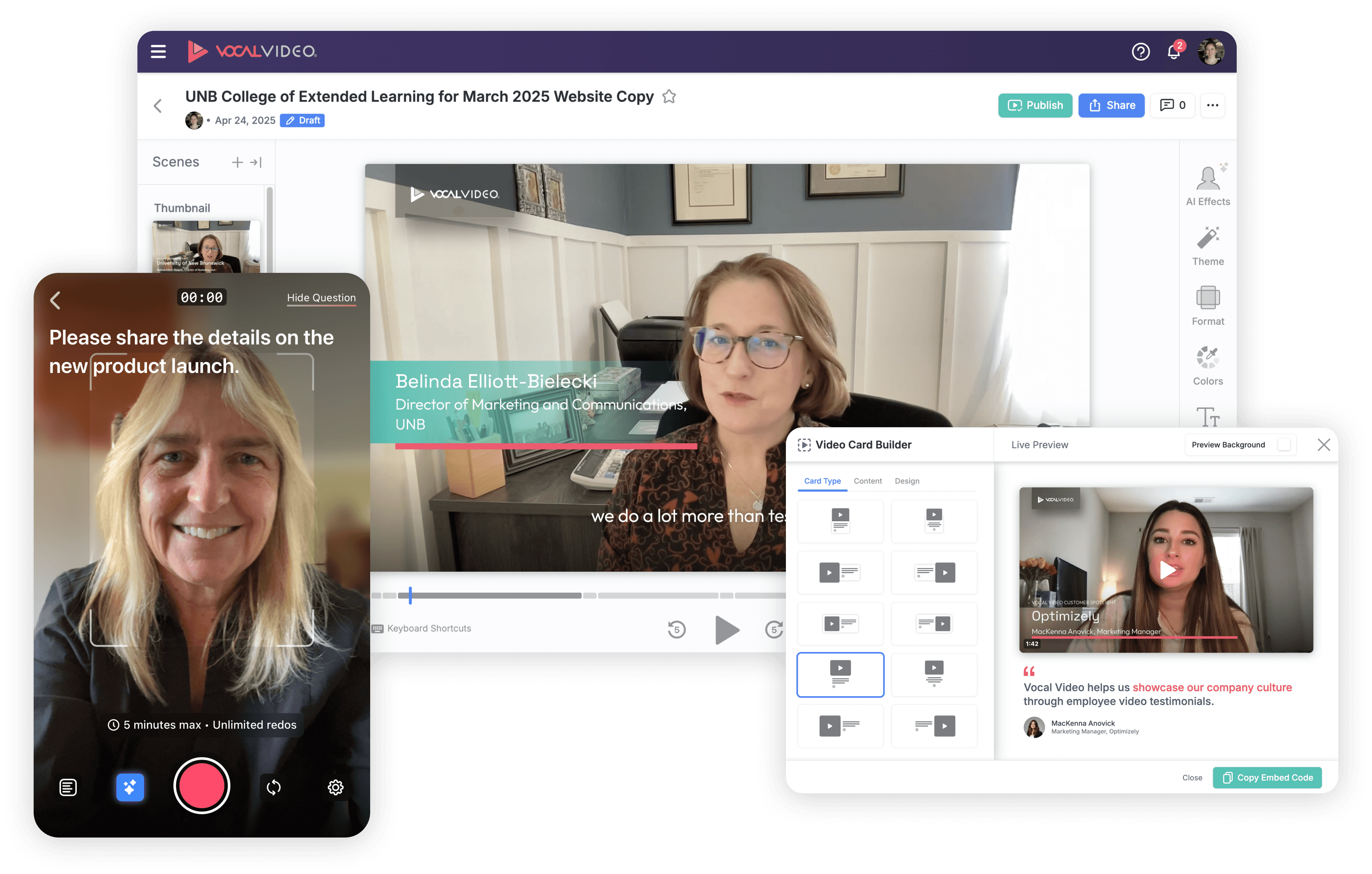Screen dimensions: 1372x874
Task: Select card layout: video above centered text, fourth row
Action: (x=934, y=674)
